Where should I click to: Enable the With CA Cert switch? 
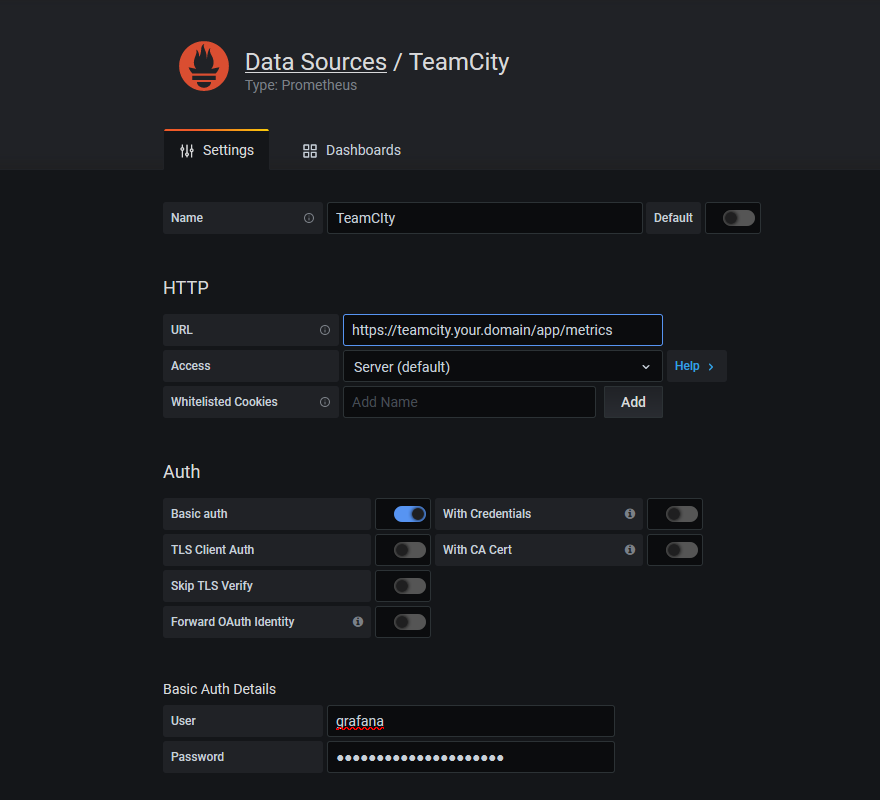pos(682,550)
